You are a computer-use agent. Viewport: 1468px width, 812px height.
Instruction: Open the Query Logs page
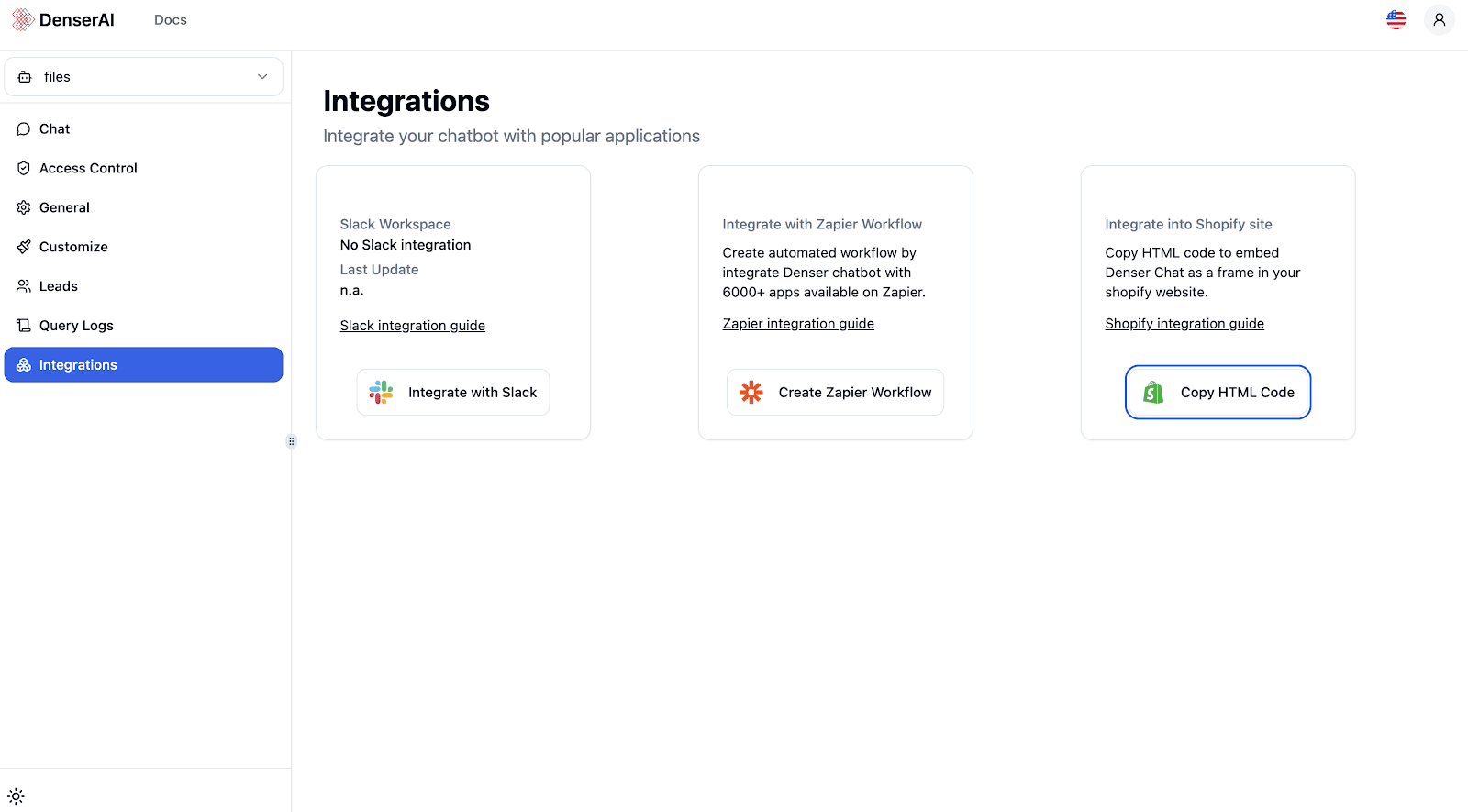pos(143,327)
